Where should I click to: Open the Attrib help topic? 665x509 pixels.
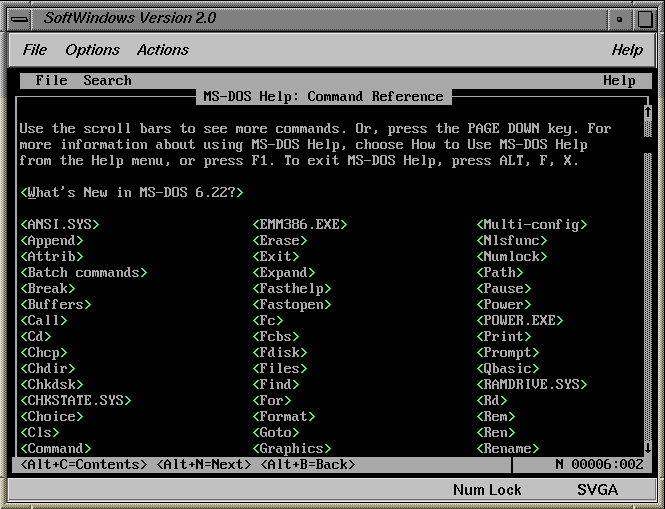(52, 257)
